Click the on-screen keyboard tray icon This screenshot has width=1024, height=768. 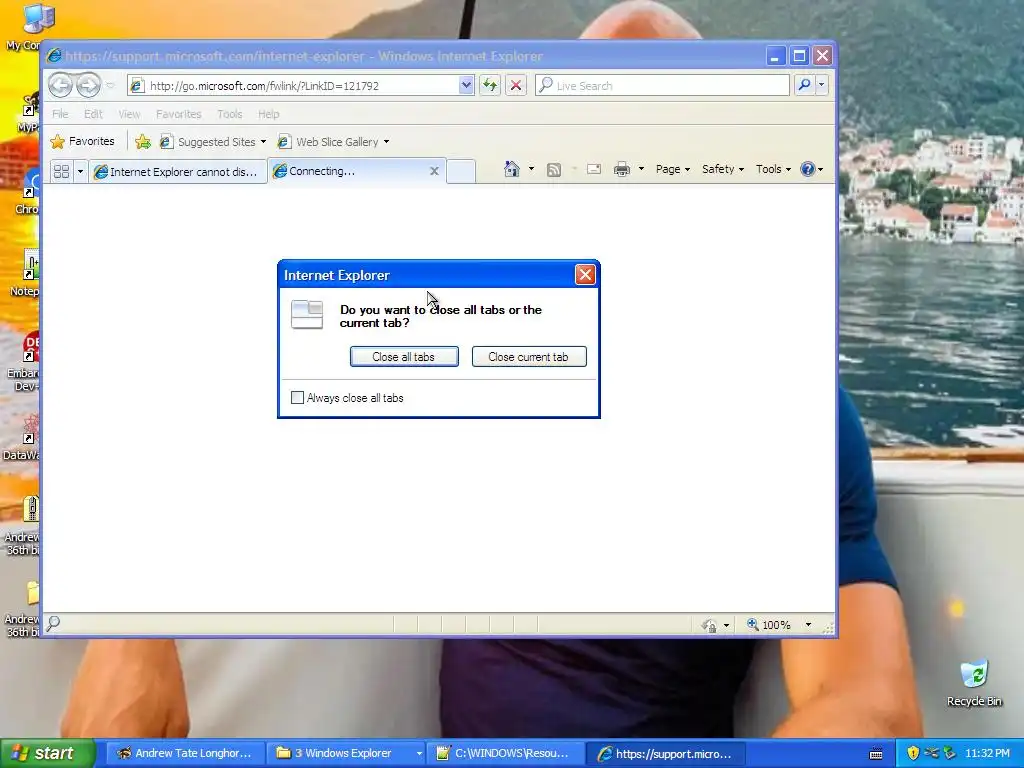[876, 754]
